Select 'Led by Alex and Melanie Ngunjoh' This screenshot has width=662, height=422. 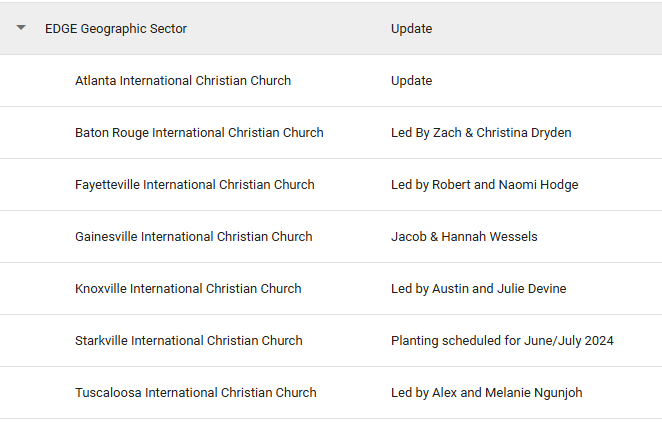pyautogui.click(x=486, y=393)
